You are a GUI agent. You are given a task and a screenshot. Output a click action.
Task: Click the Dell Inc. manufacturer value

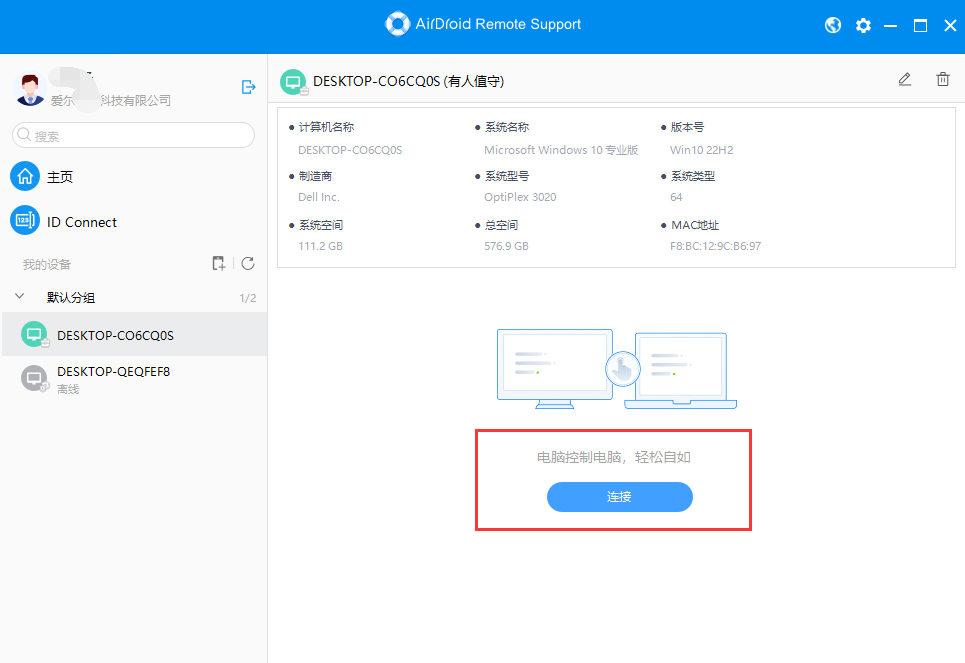tap(319, 197)
